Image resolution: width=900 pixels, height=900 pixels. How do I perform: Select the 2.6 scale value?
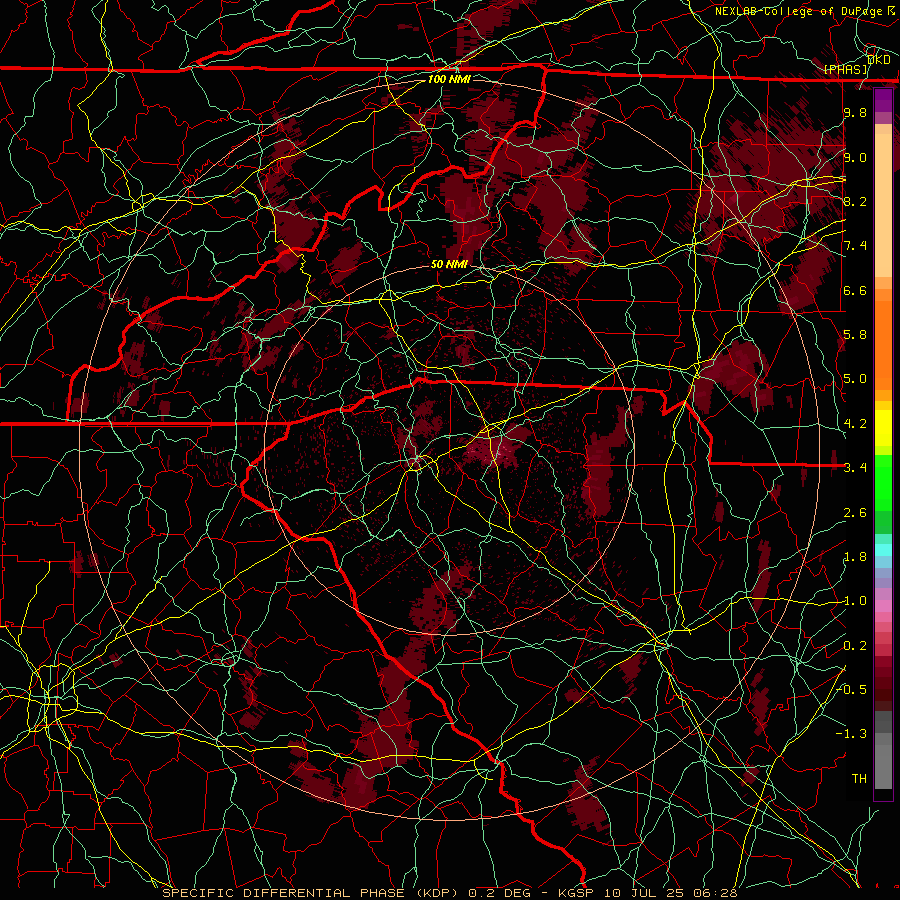[855, 513]
